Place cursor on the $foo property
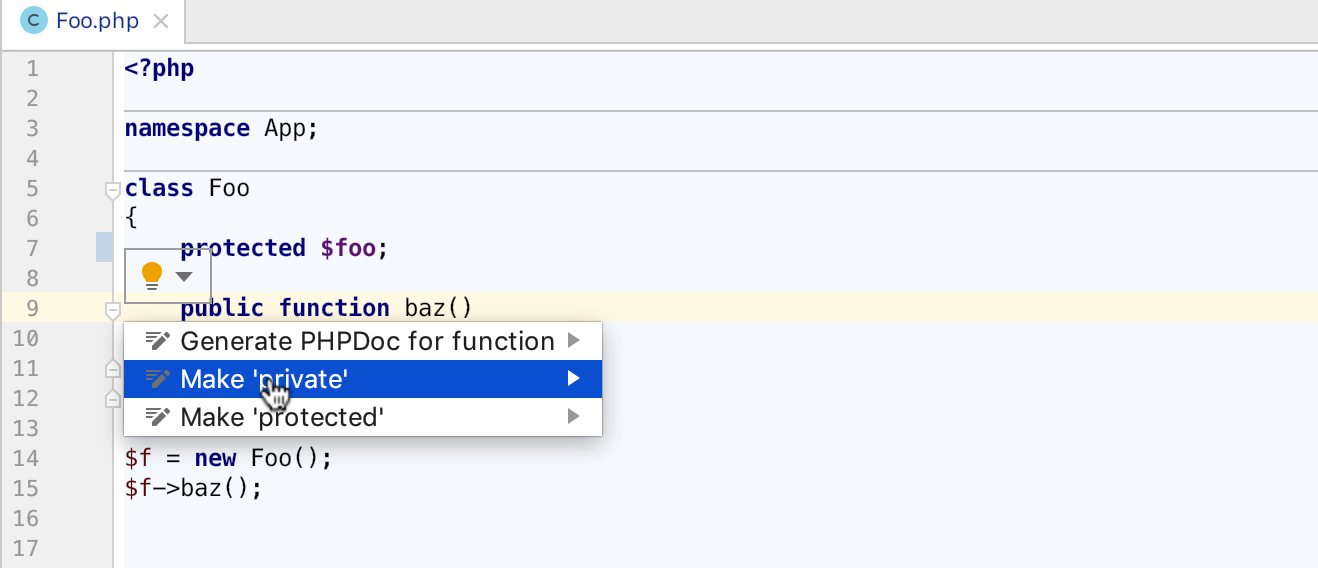The image size is (1318, 568). pos(348,248)
